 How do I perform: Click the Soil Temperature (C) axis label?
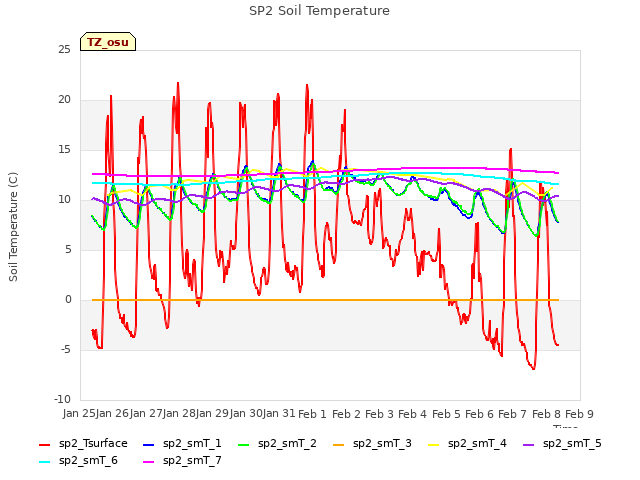click(13, 227)
